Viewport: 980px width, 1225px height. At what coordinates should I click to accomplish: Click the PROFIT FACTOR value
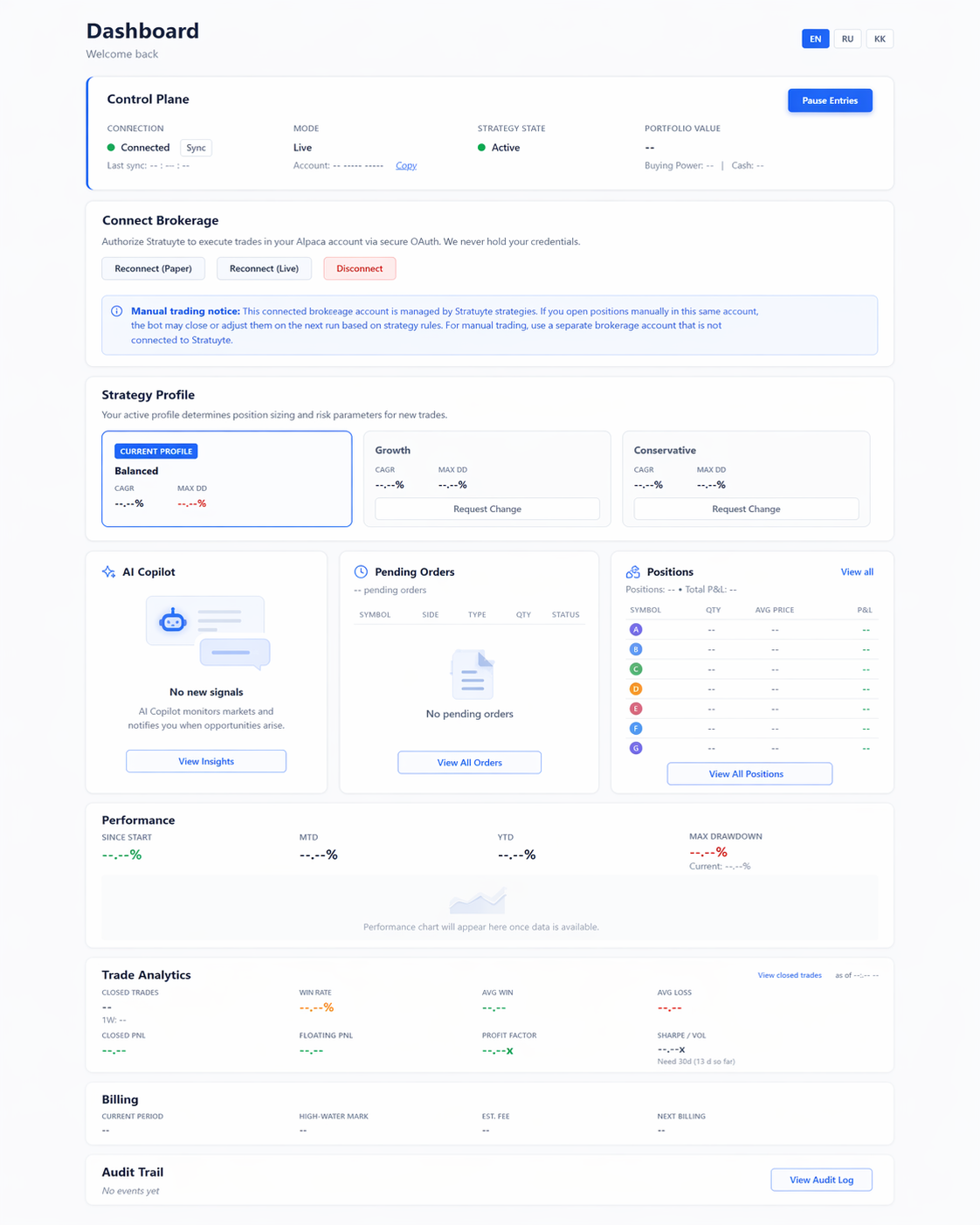point(498,1051)
